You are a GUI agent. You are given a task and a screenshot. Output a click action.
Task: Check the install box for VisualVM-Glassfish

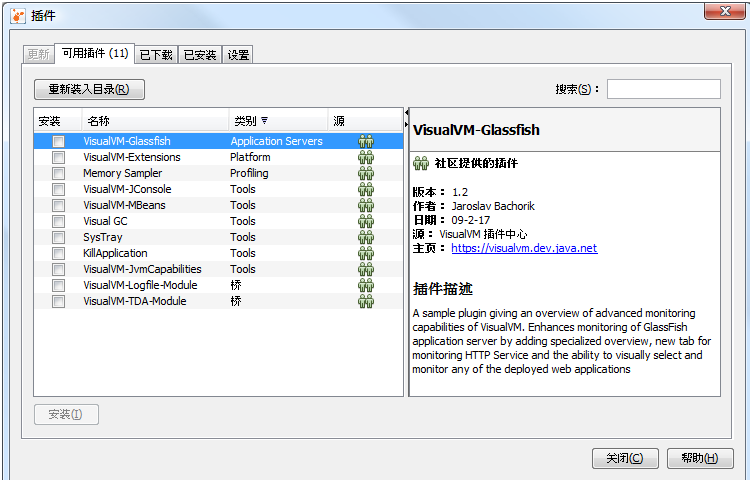click(x=58, y=142)
